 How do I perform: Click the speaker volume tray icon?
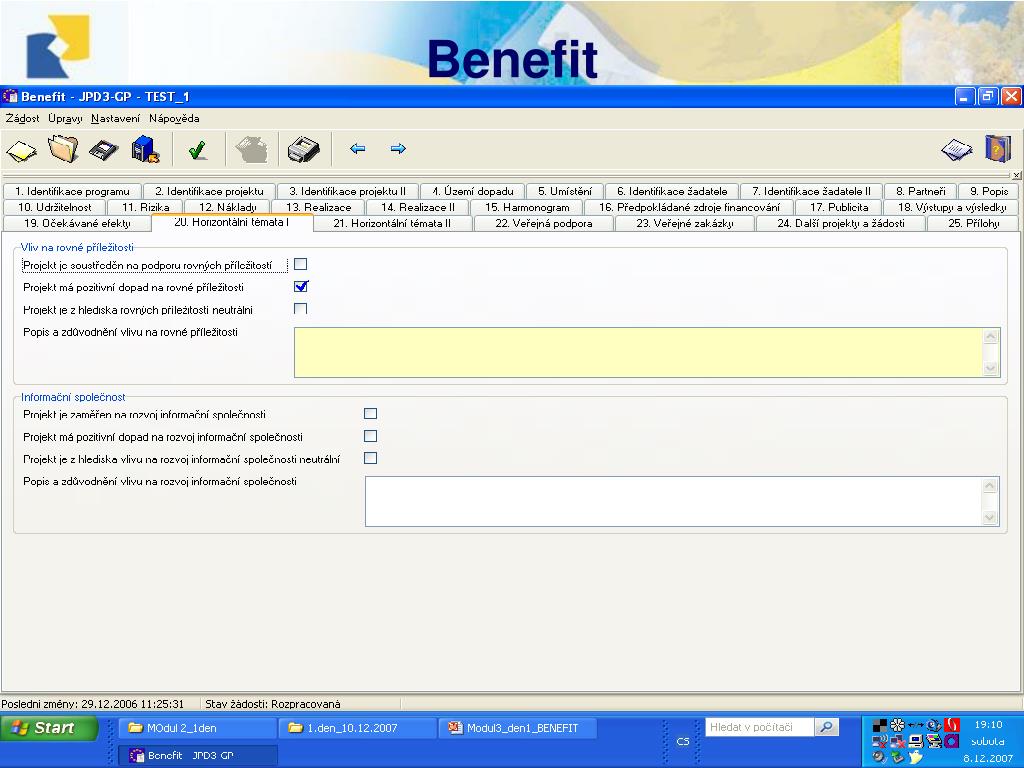(878, 757)
